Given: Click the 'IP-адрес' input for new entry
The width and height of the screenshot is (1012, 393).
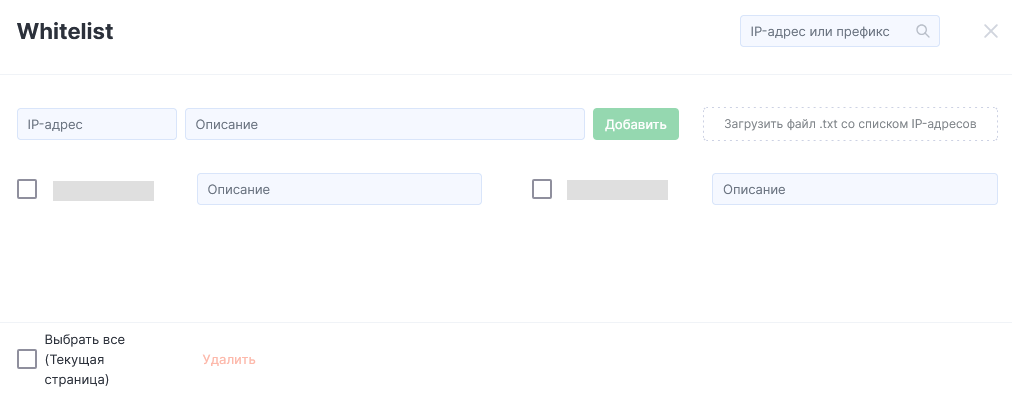Looking at the screenshot, I should click(x=97, y=124).
